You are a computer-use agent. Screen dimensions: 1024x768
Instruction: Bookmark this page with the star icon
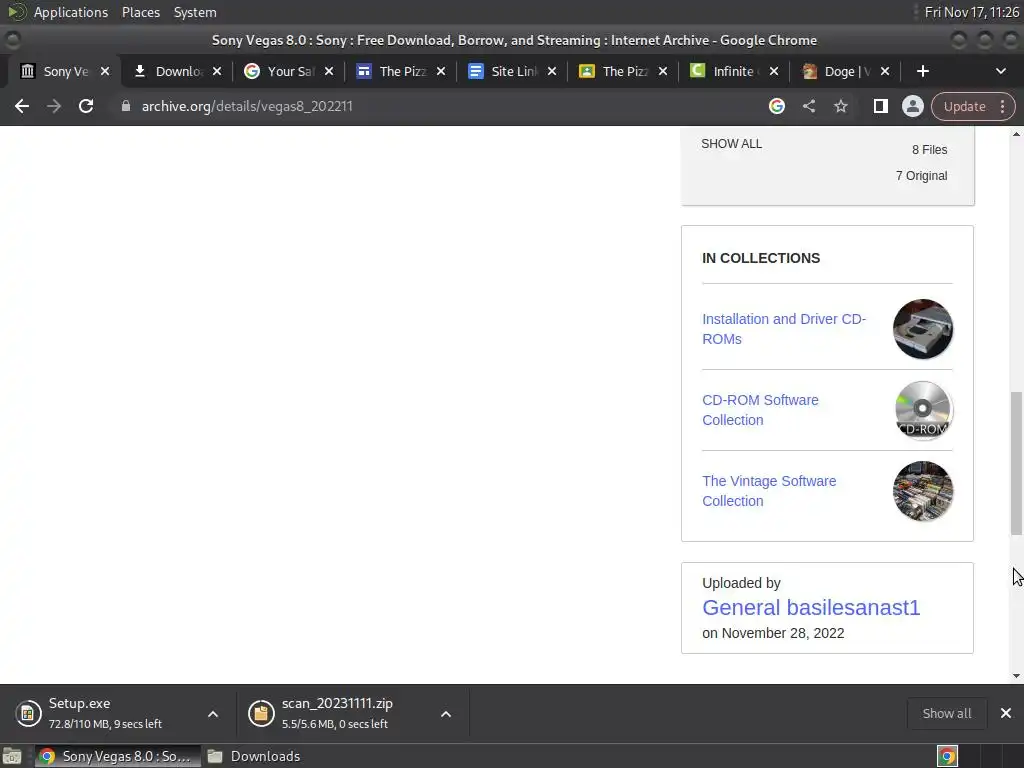840,106
